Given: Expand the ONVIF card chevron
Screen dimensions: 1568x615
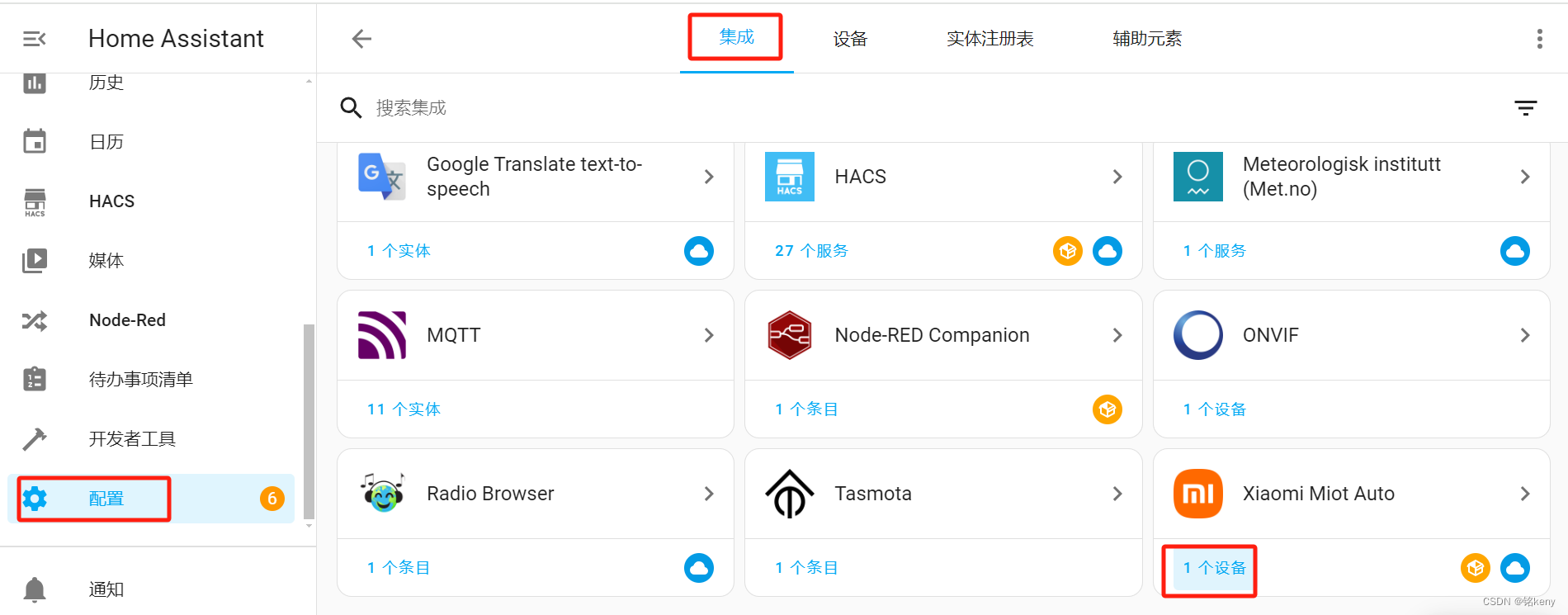Looking at the screenshot, I should 1525,335.
